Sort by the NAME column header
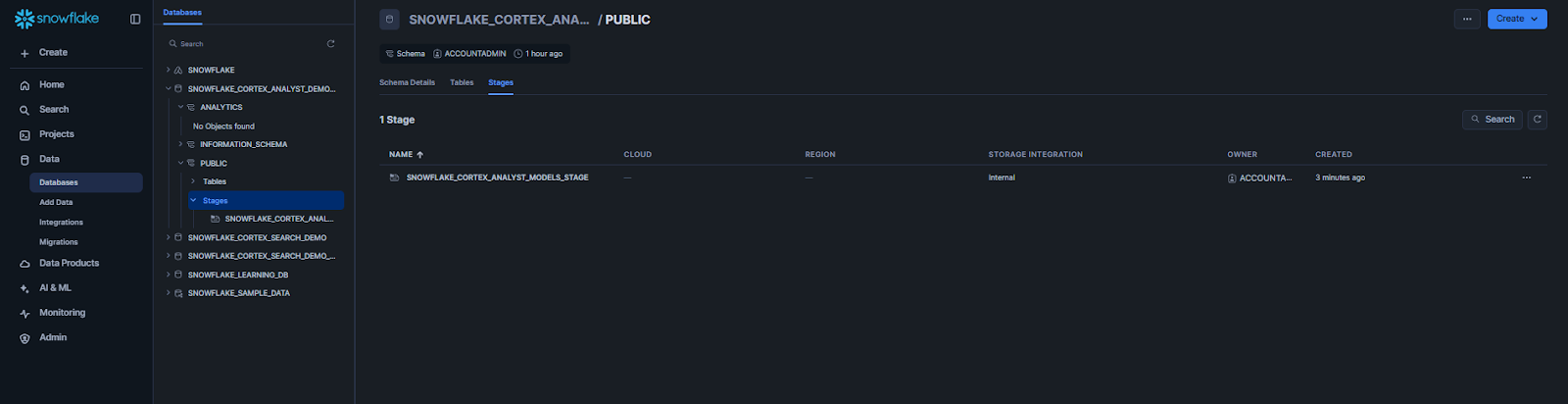The image size is (1568, 404). click(x=406, y=155)
